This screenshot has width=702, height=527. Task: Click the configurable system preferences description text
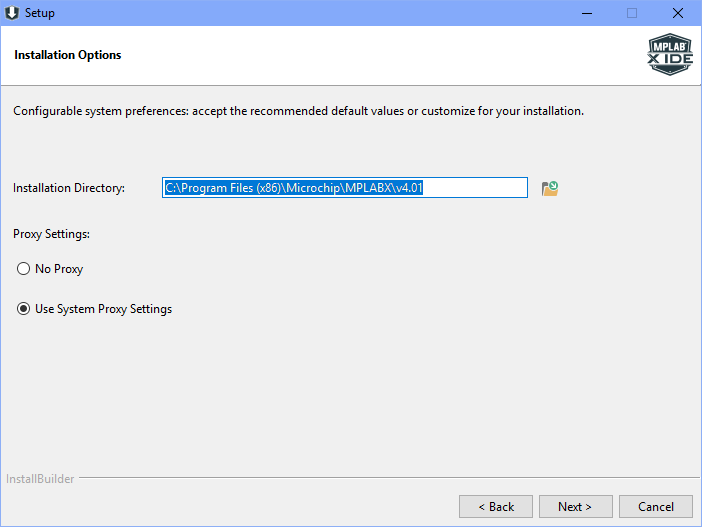tap(298, 111)
